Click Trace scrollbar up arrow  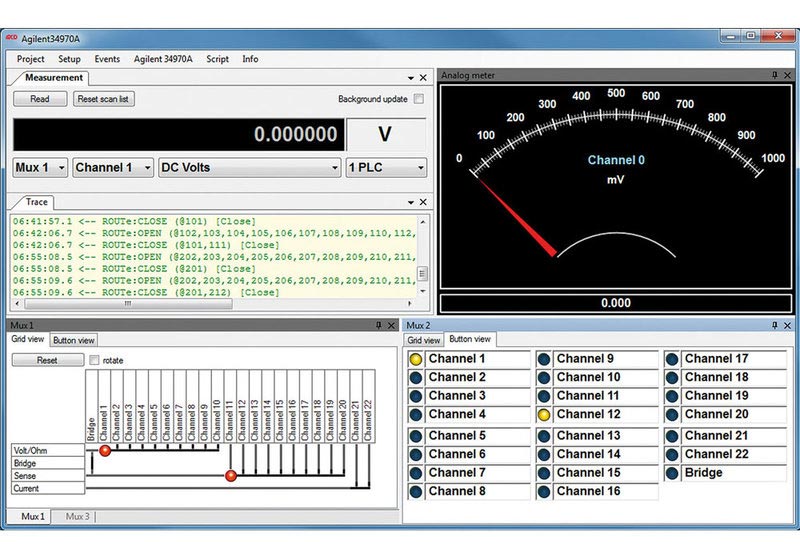pos(422,222)
